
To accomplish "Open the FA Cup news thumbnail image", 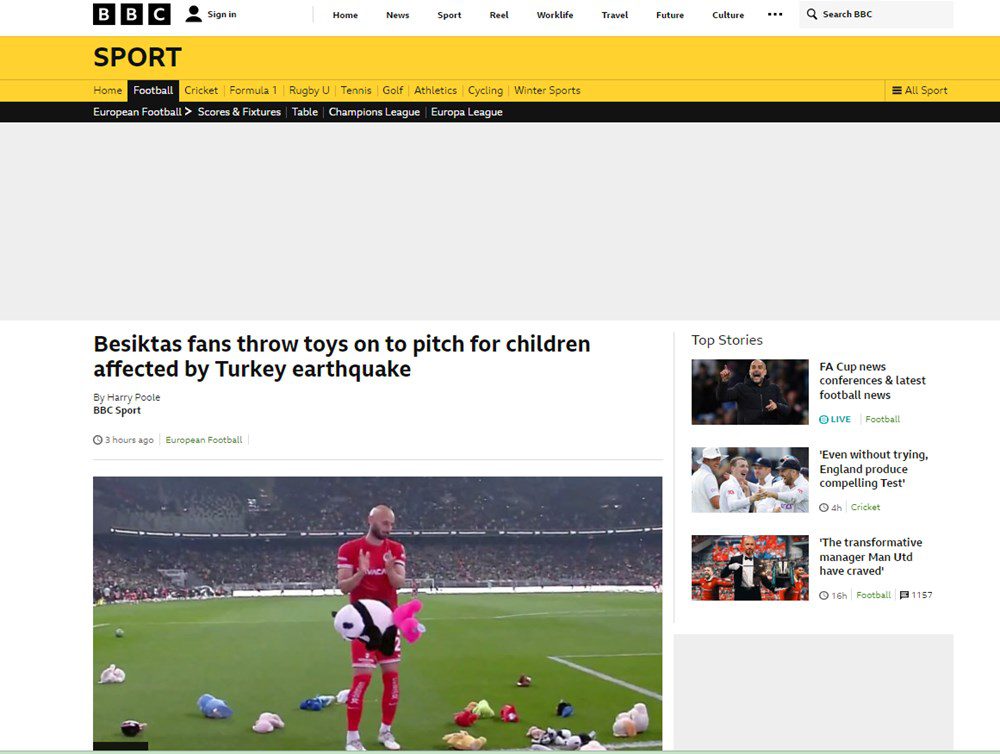I will (750, 392).
